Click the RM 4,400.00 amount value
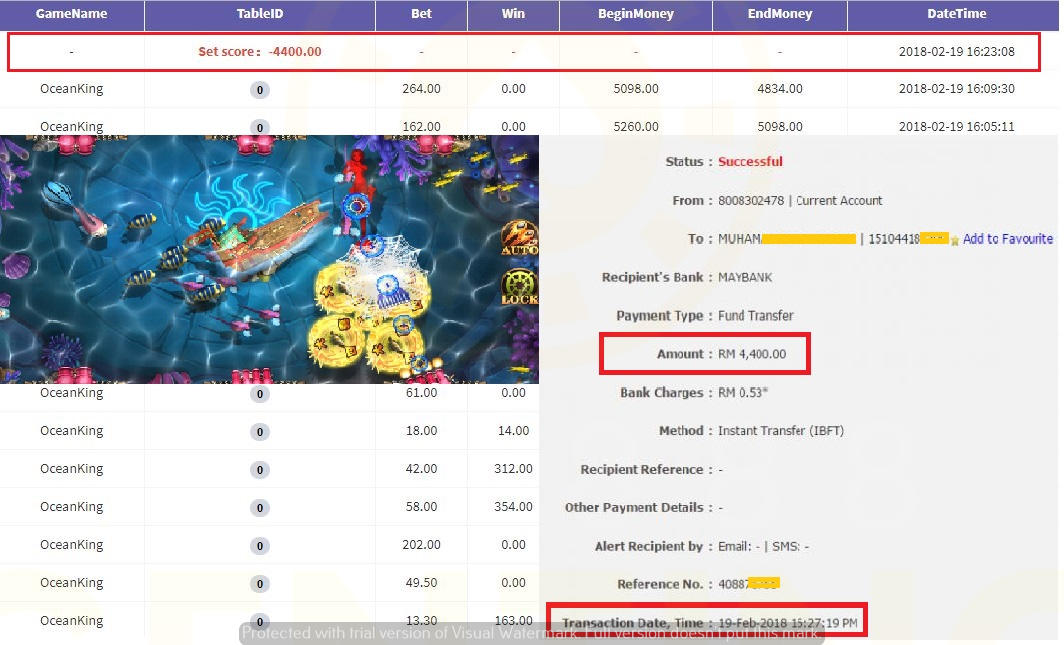The image size is (1064, 645). 752,354
